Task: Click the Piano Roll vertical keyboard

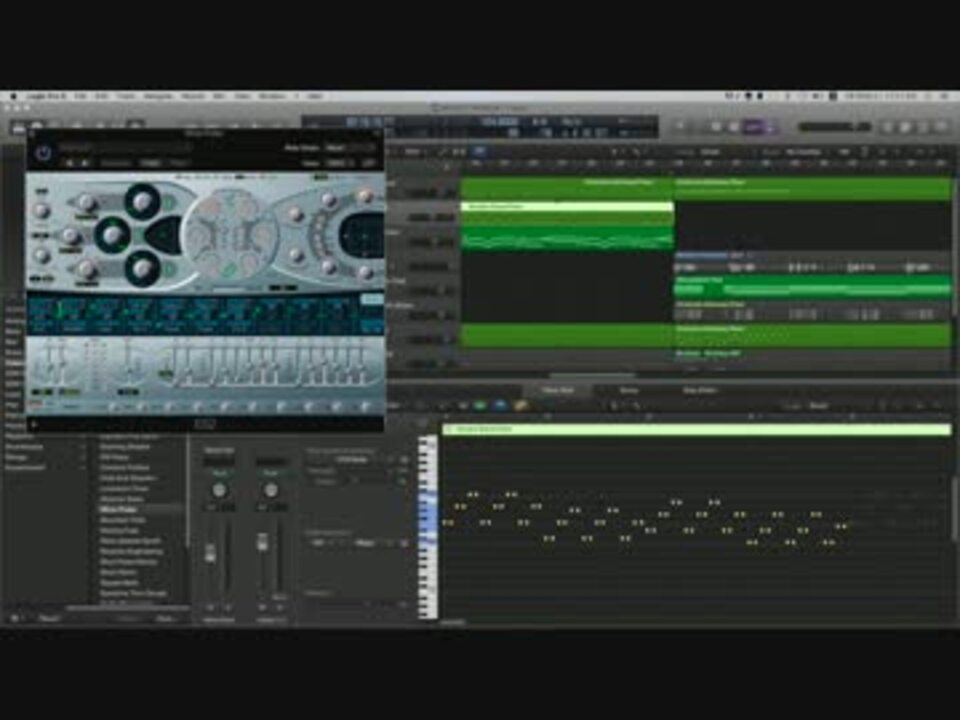Action: [x=427, y=527]
